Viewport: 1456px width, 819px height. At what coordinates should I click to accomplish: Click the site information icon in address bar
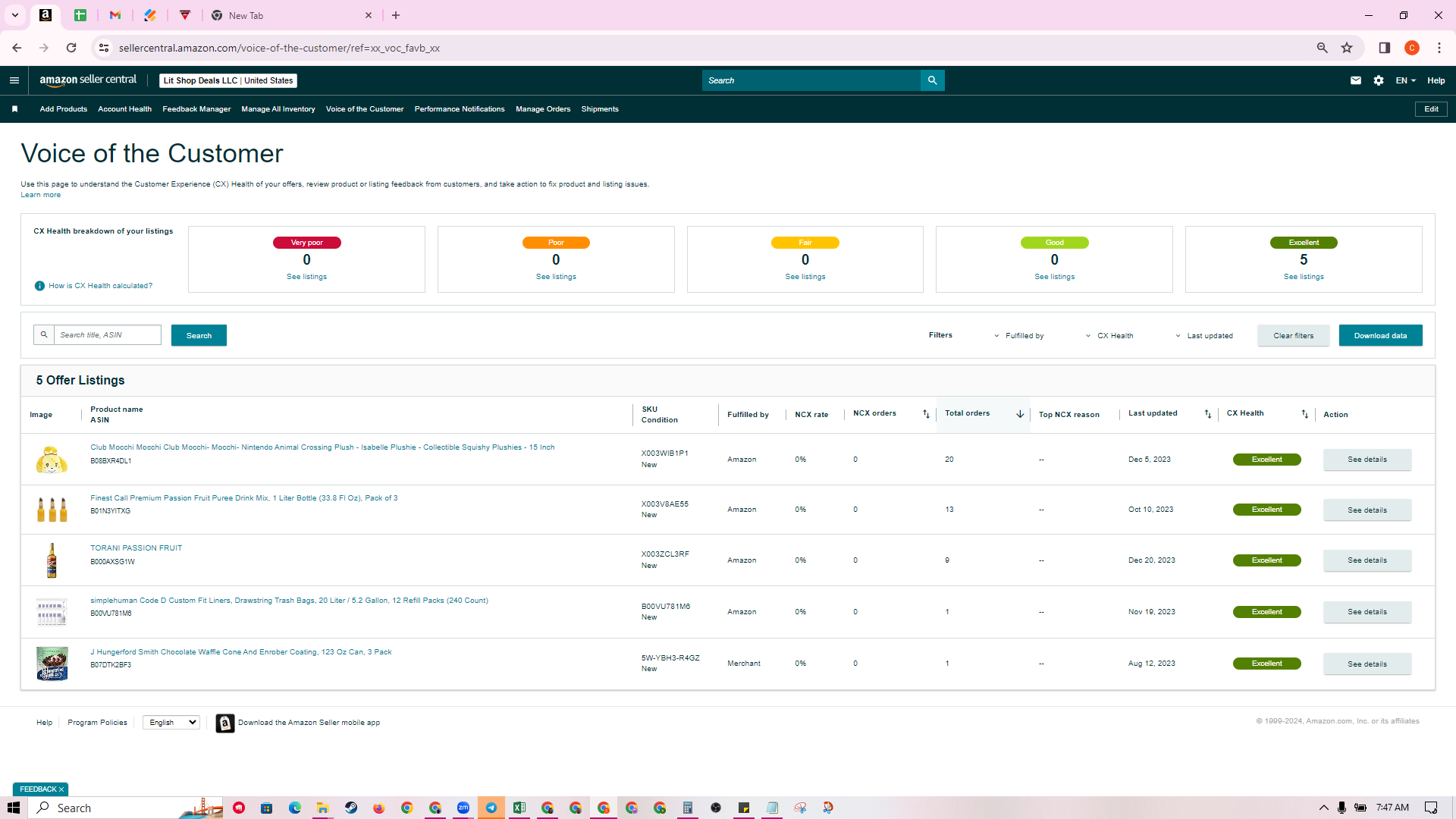[104, 48]
